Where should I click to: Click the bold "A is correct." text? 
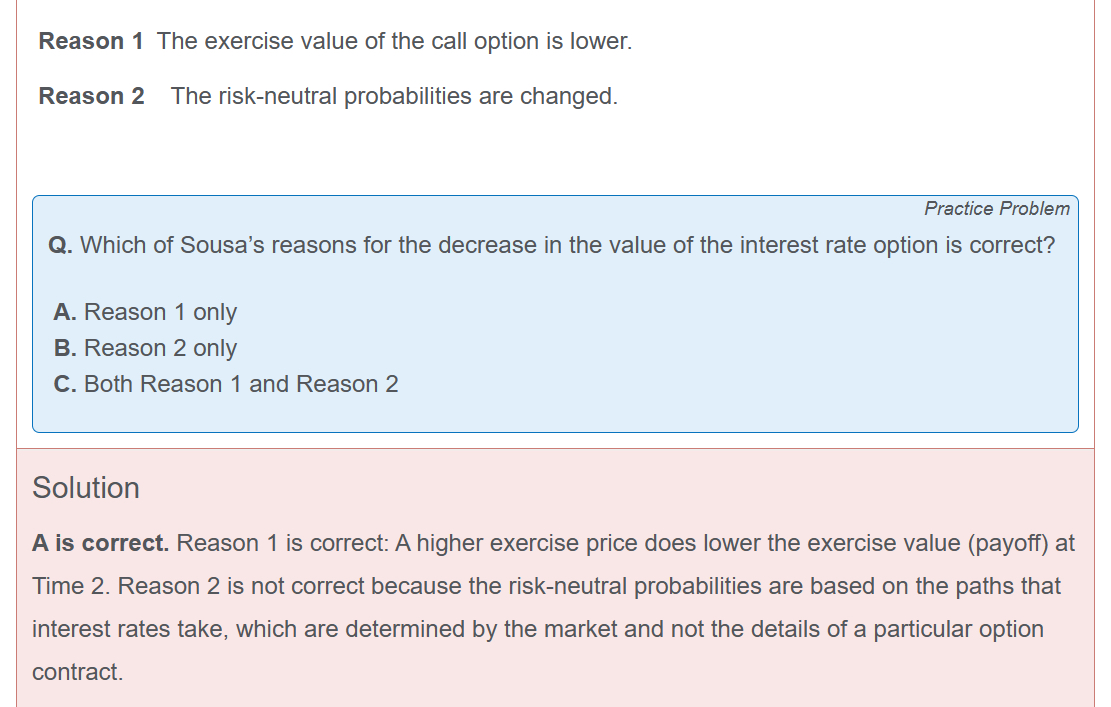(100, 543)
